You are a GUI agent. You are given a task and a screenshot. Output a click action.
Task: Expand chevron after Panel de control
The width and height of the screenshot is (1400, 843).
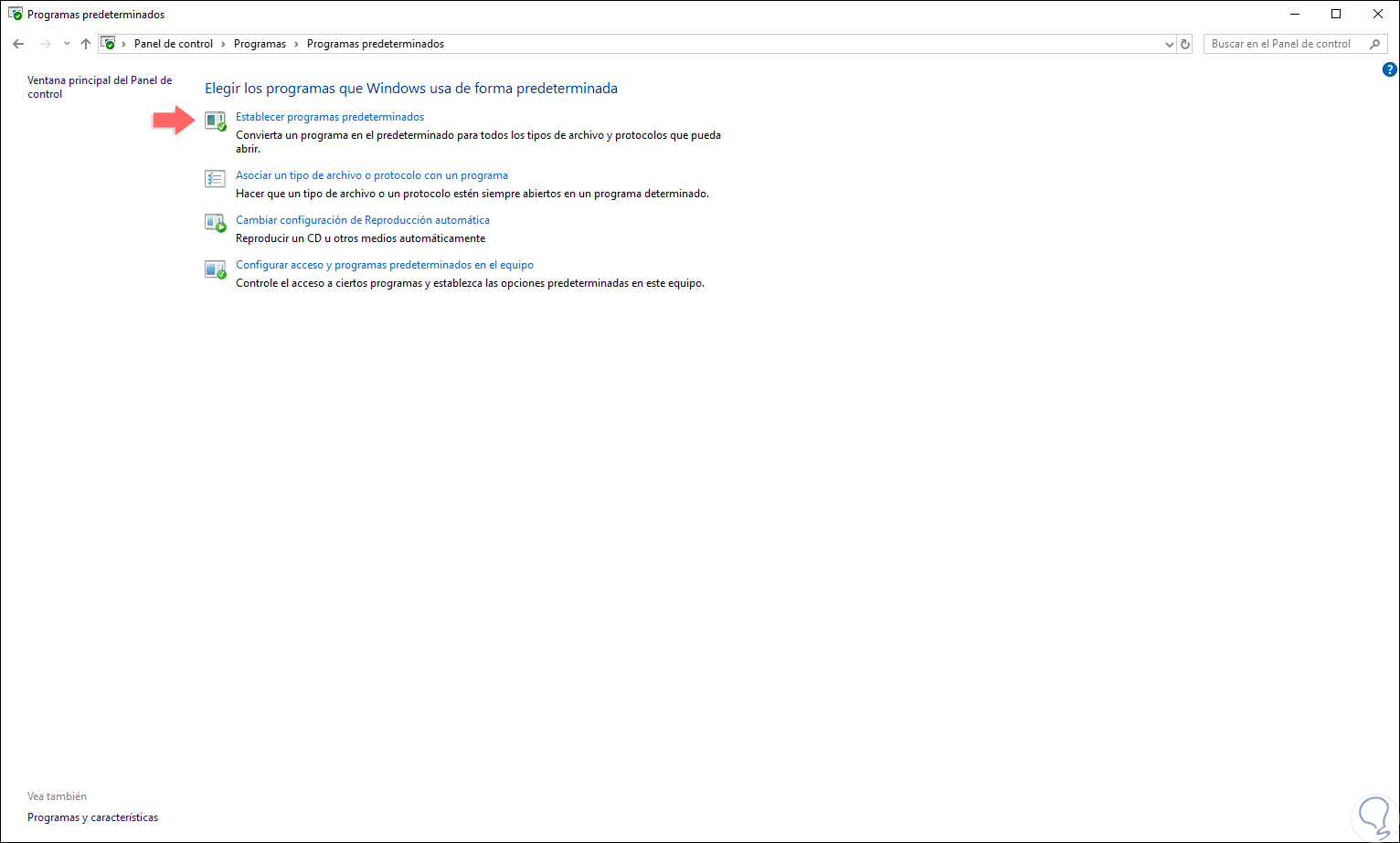(224, 44)
